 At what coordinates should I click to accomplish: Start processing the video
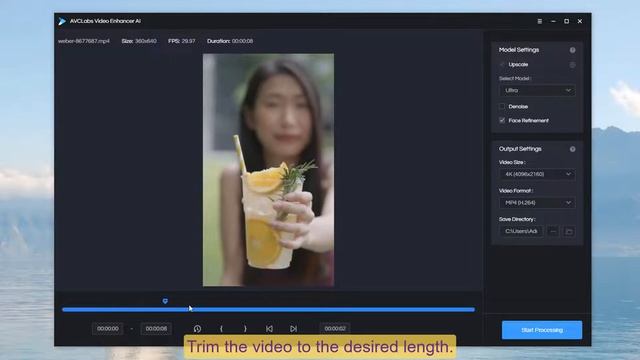(x=542, y=330)
